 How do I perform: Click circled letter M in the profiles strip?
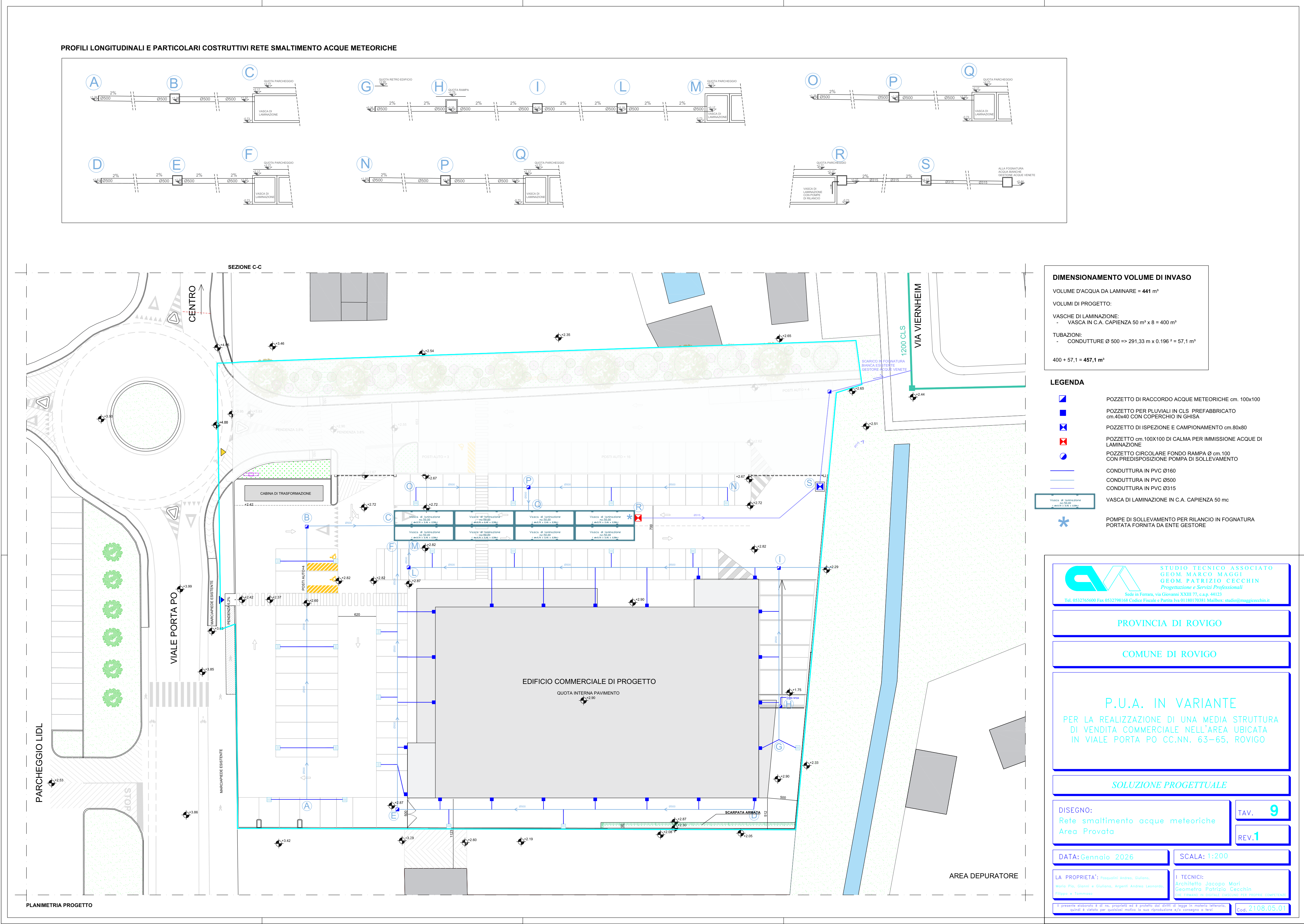click(695, 87)
